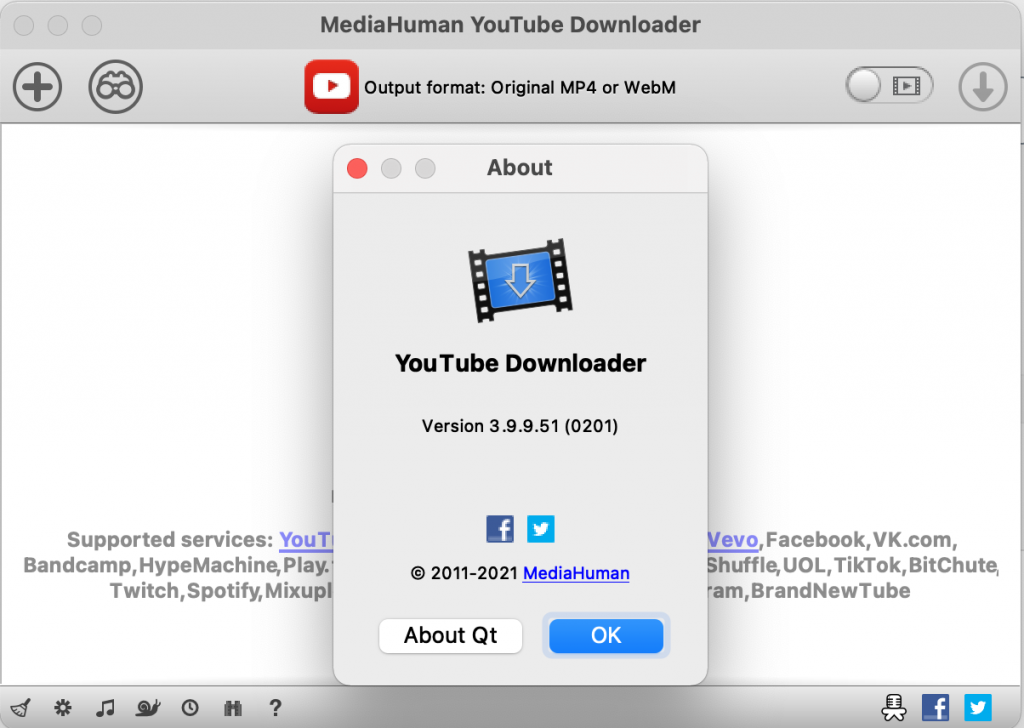Image resolution: width=1024 pixels, height=728 pixels.
Task: Click Supported services: label in main window
Action: 170,540
